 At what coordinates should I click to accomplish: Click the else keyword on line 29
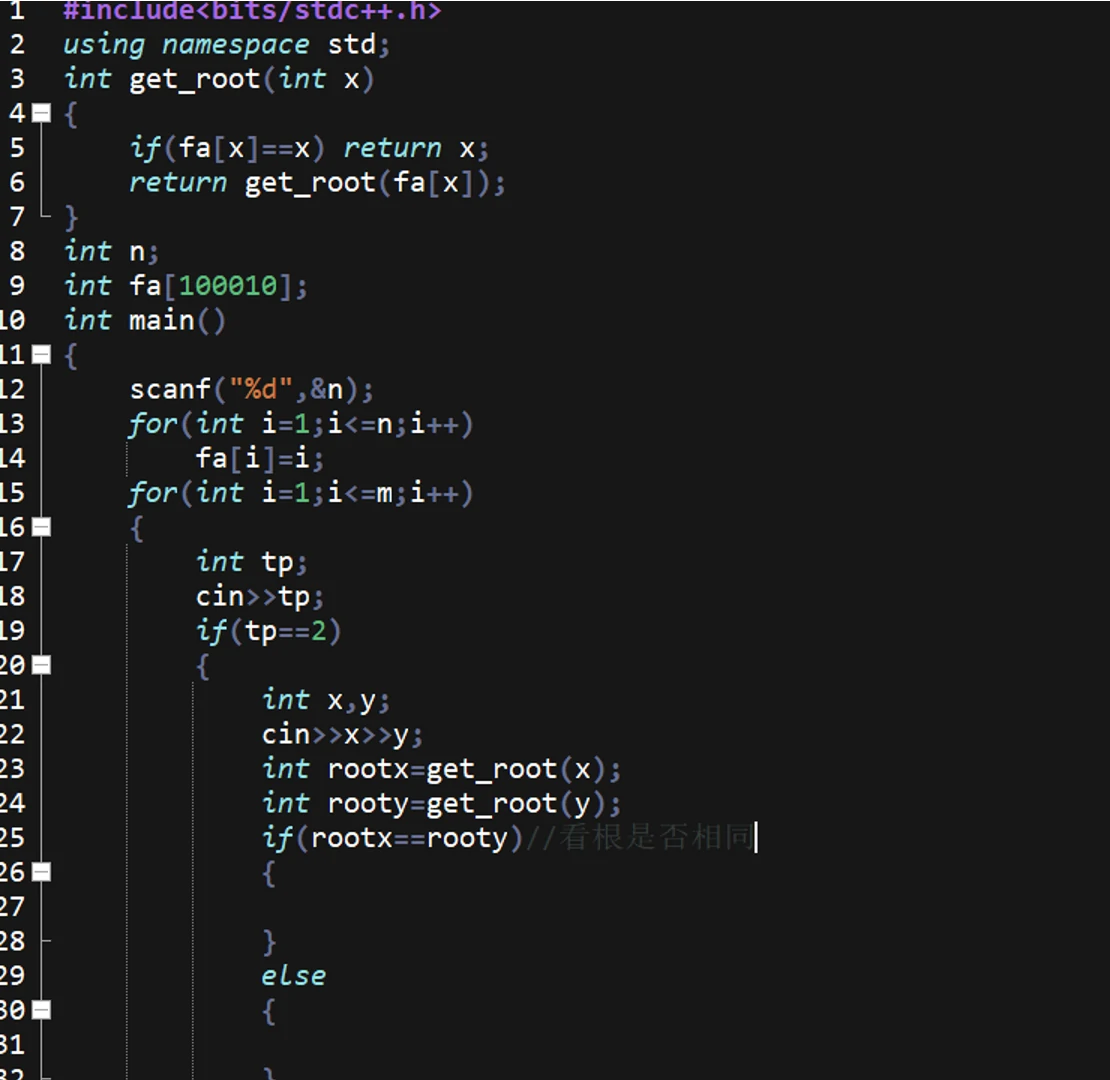(x=293, y=975)
